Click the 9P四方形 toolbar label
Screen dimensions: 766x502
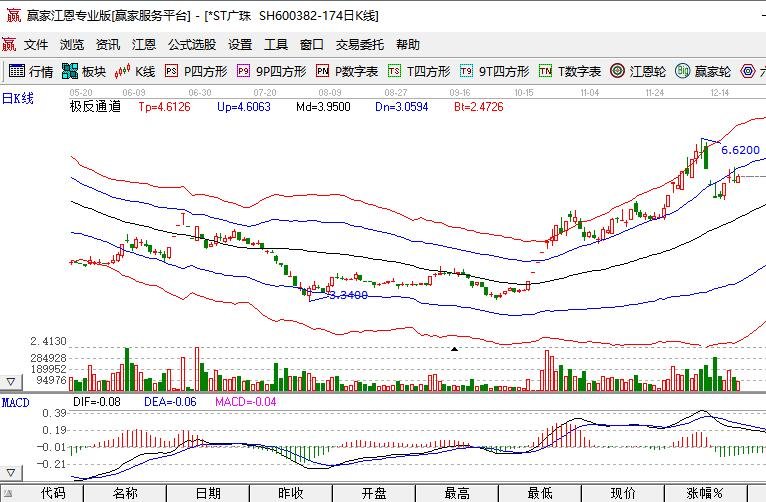[281, 72]
